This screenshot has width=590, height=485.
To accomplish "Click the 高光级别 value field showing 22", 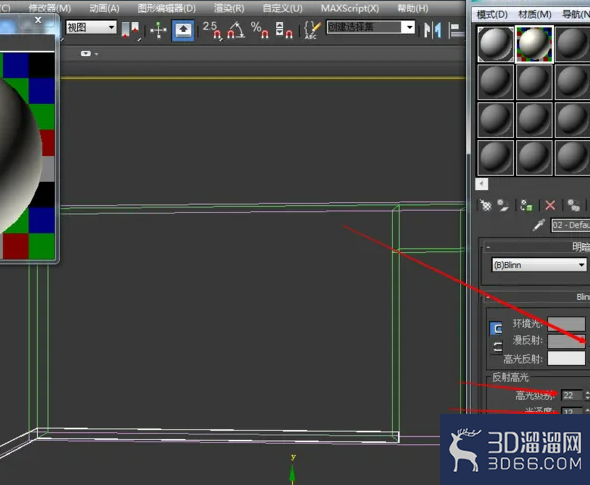I will (x=572, y=395).
